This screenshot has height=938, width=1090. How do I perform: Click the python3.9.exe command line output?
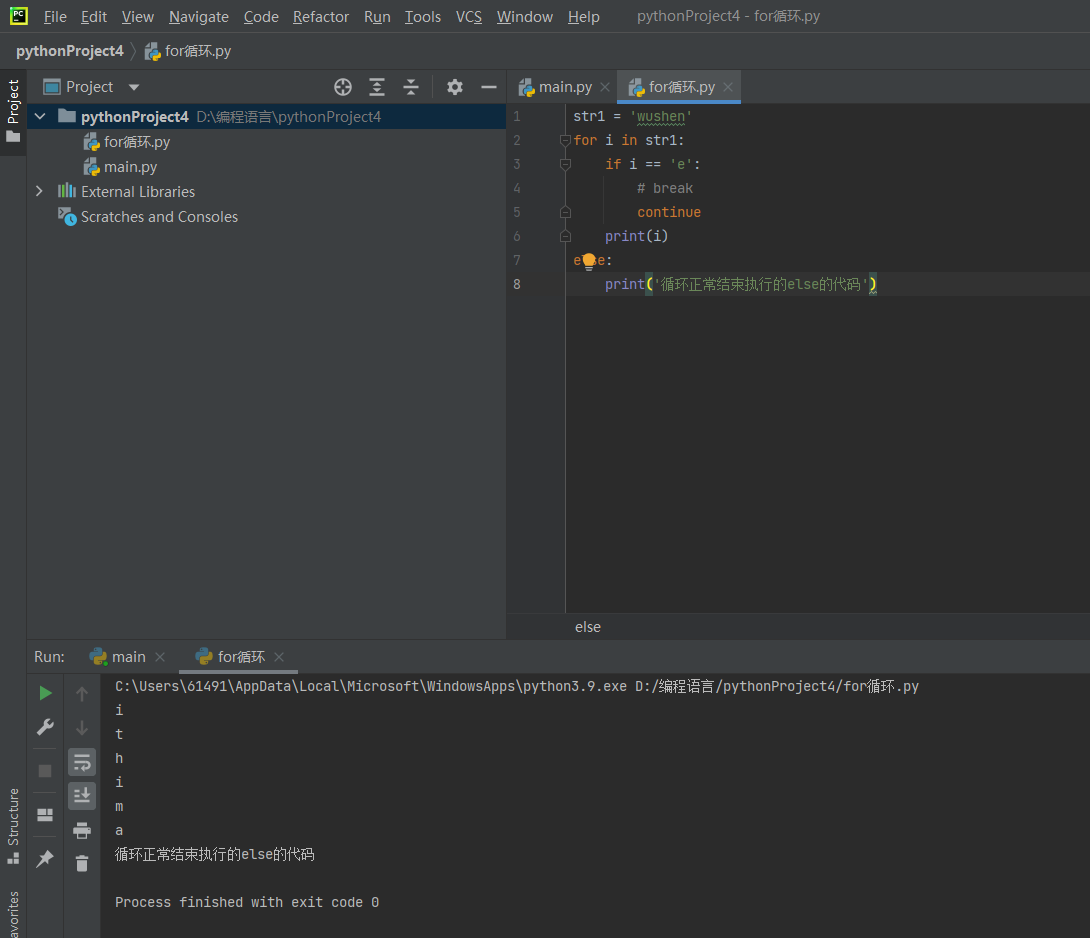tap(516, 687)
